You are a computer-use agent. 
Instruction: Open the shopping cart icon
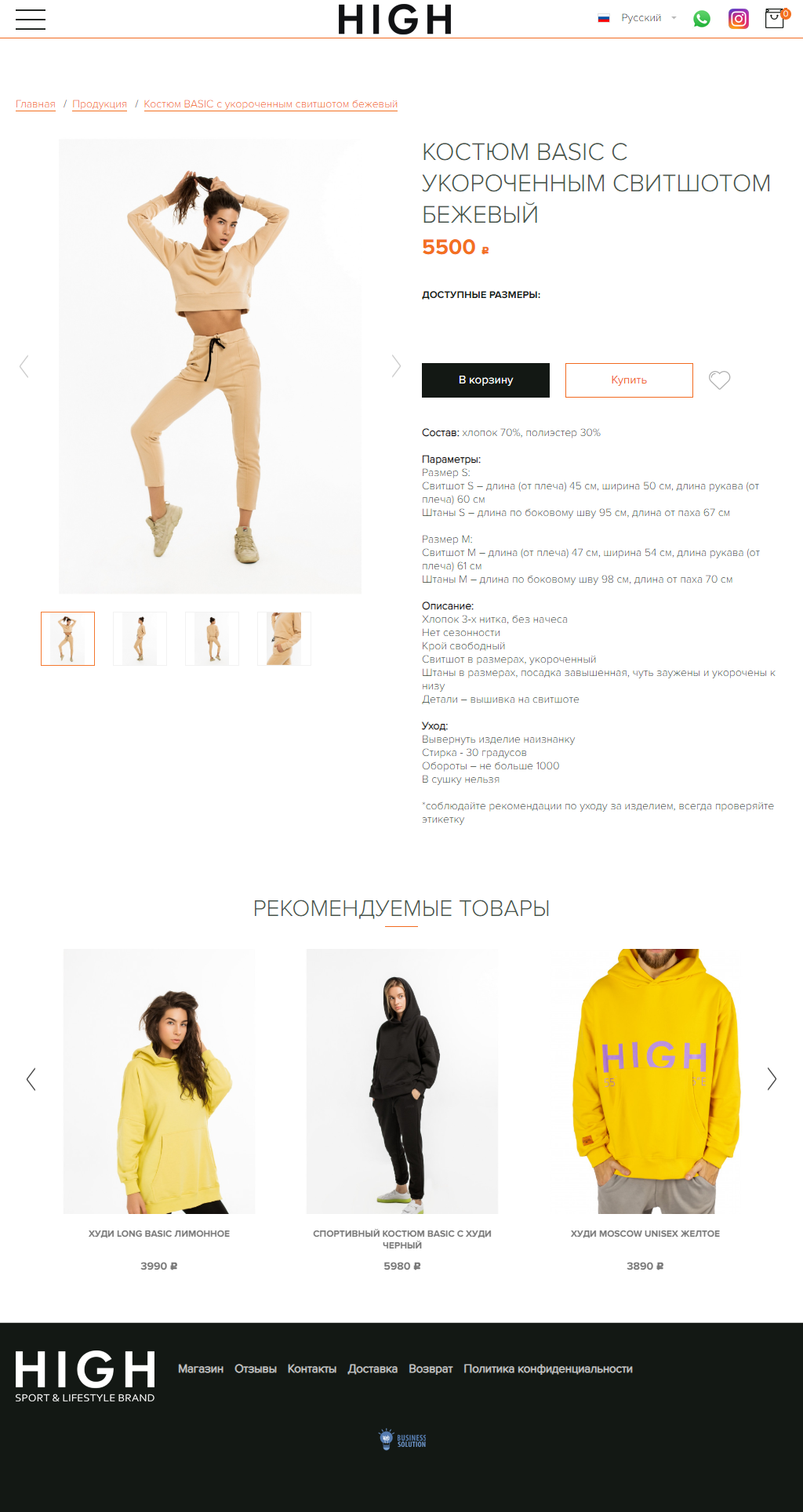pyautogui.click(x=776, y=18)
